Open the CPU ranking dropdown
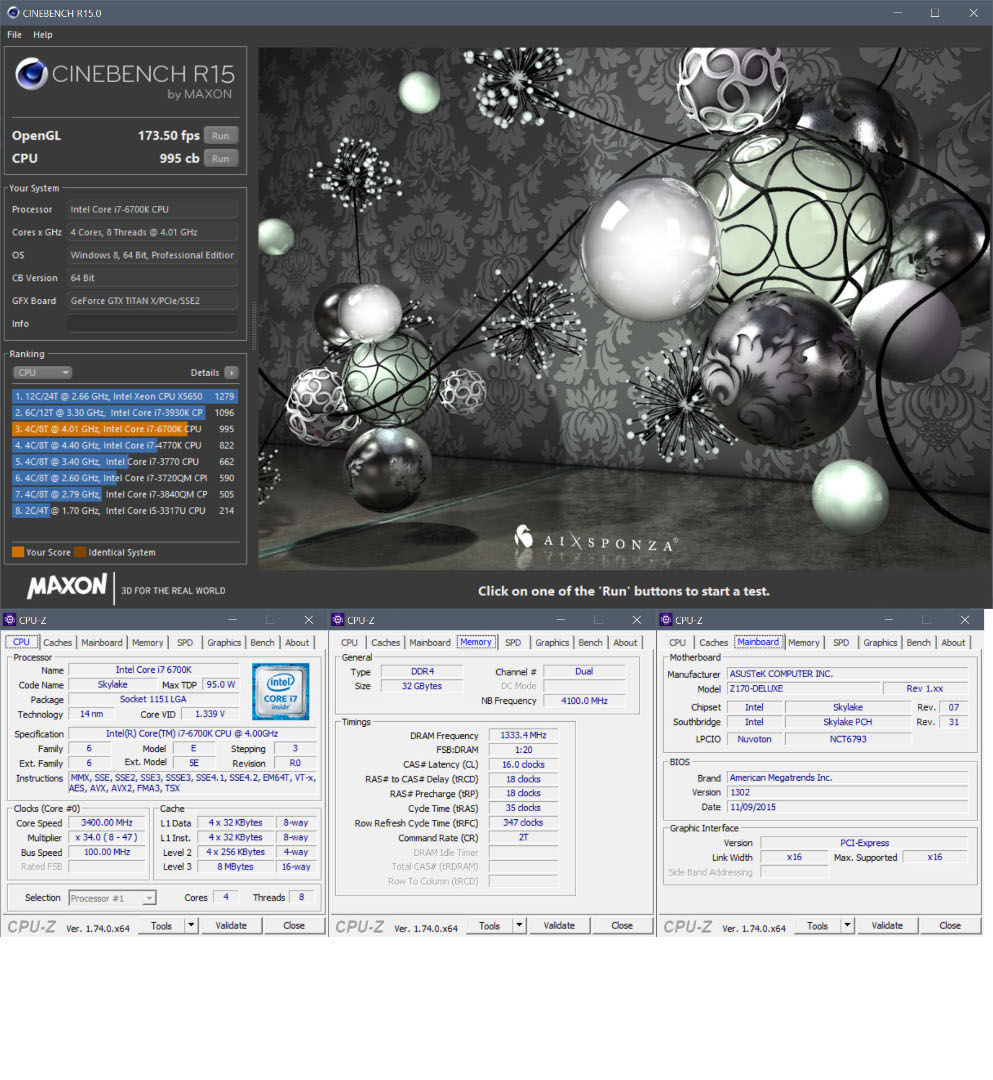This screenshot has width=993, height=1080. click(x=43, y=373)
